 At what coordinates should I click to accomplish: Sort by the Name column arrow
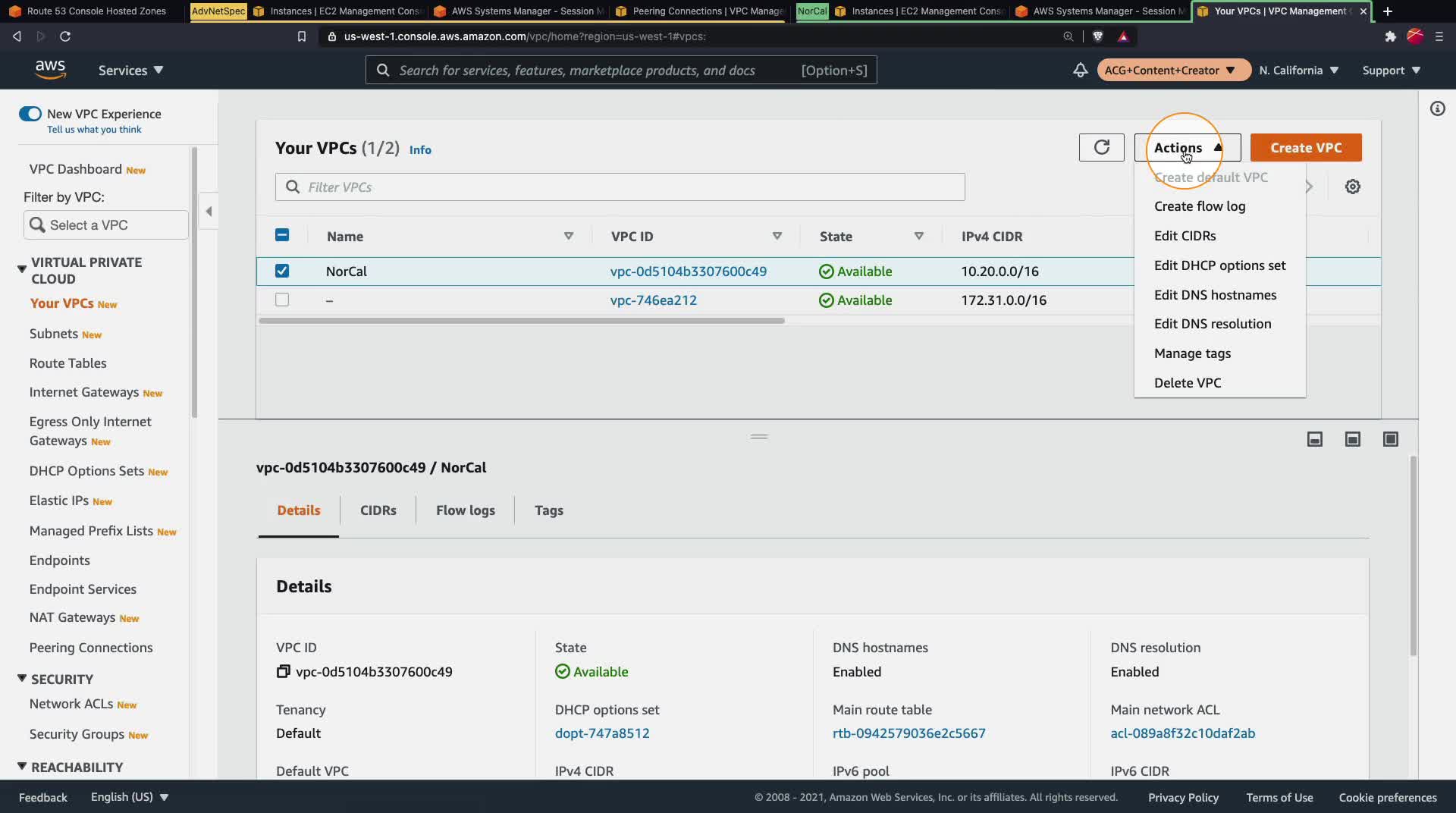click(x=568, y=236)
